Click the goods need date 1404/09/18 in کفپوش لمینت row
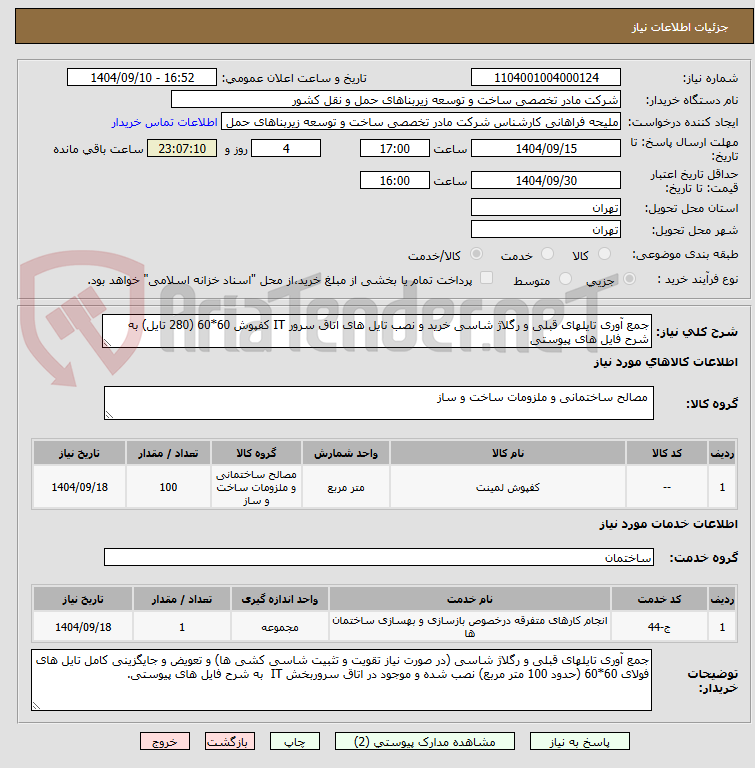Viewport: 755px width, 768px height. tap(79, 487)
